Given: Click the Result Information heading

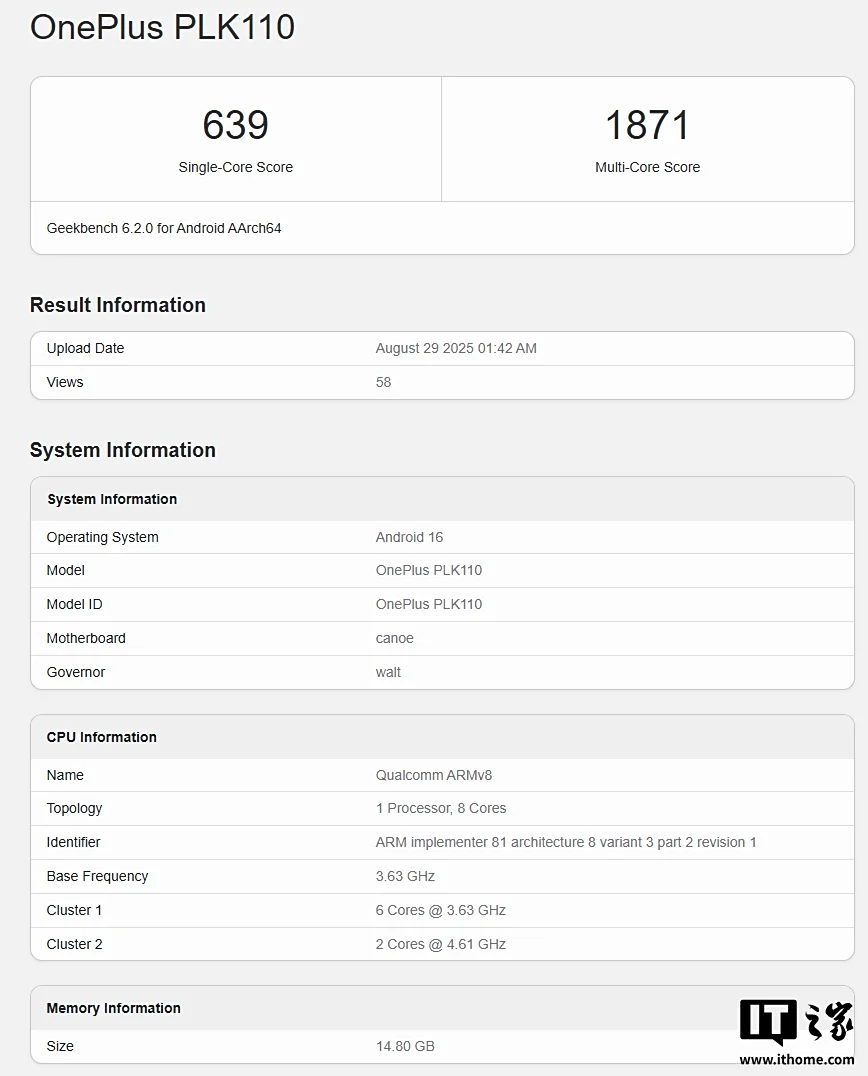Looking at the screenshot, I should click(118, 305).
